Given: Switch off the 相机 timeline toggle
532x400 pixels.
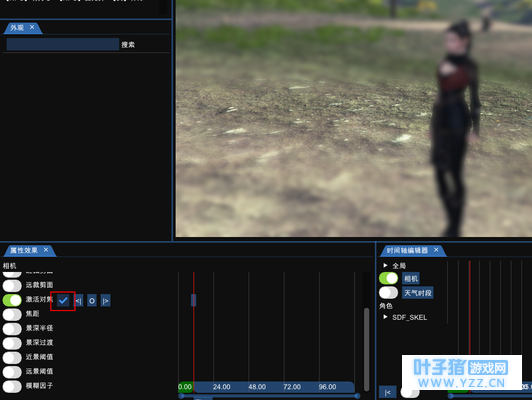Looking at the screenshot, I should 388,278.
